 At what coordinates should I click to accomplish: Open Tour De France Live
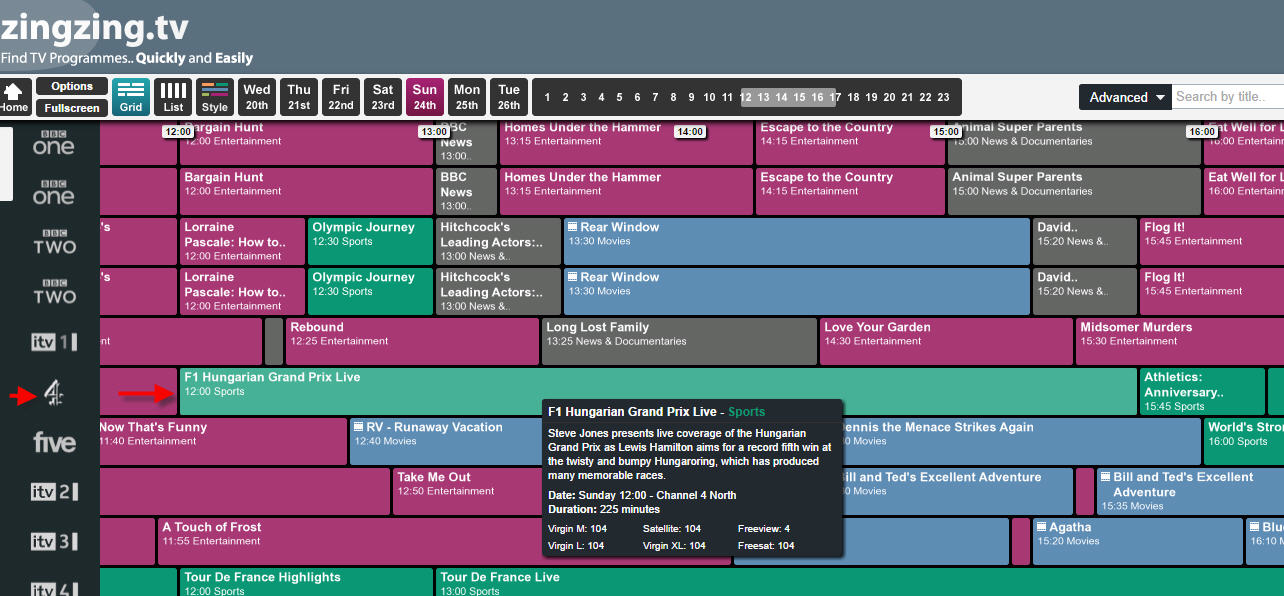[x=860, y=582]
